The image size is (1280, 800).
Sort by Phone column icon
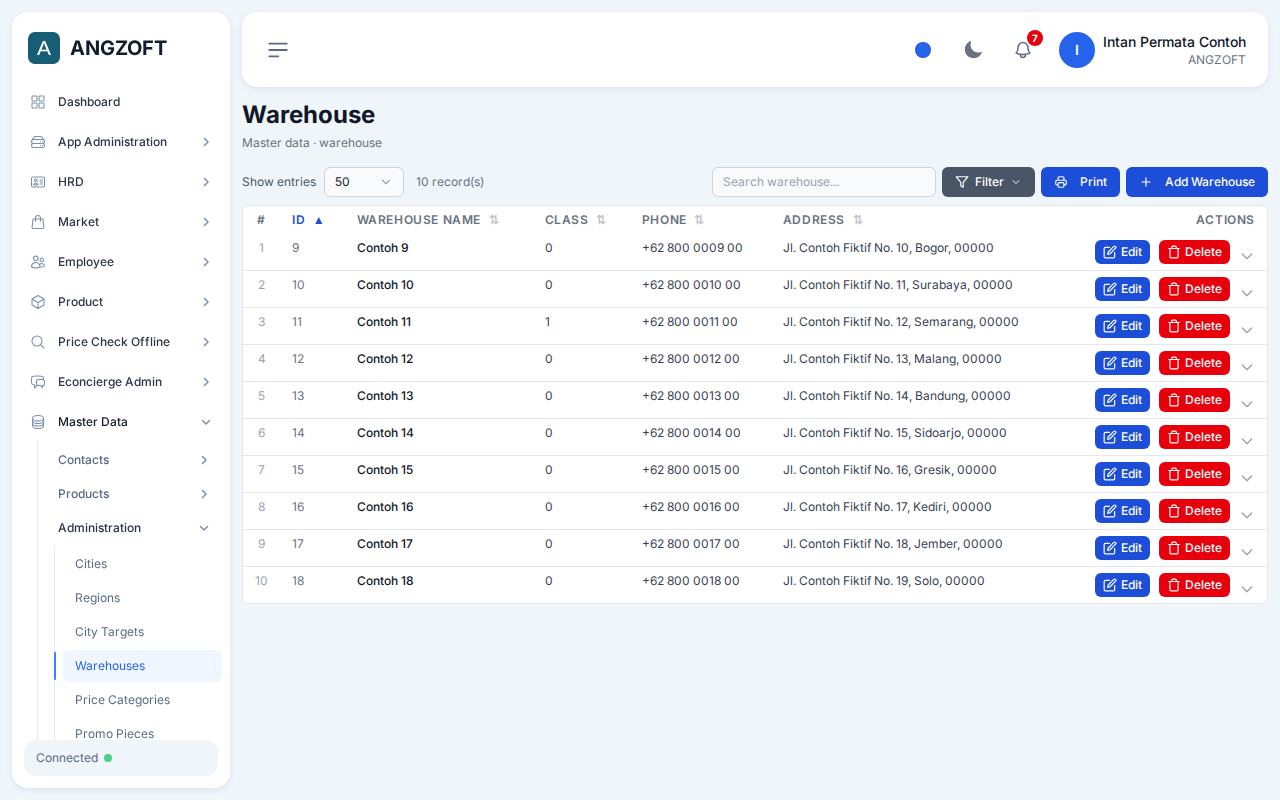[x=699, y=220]
